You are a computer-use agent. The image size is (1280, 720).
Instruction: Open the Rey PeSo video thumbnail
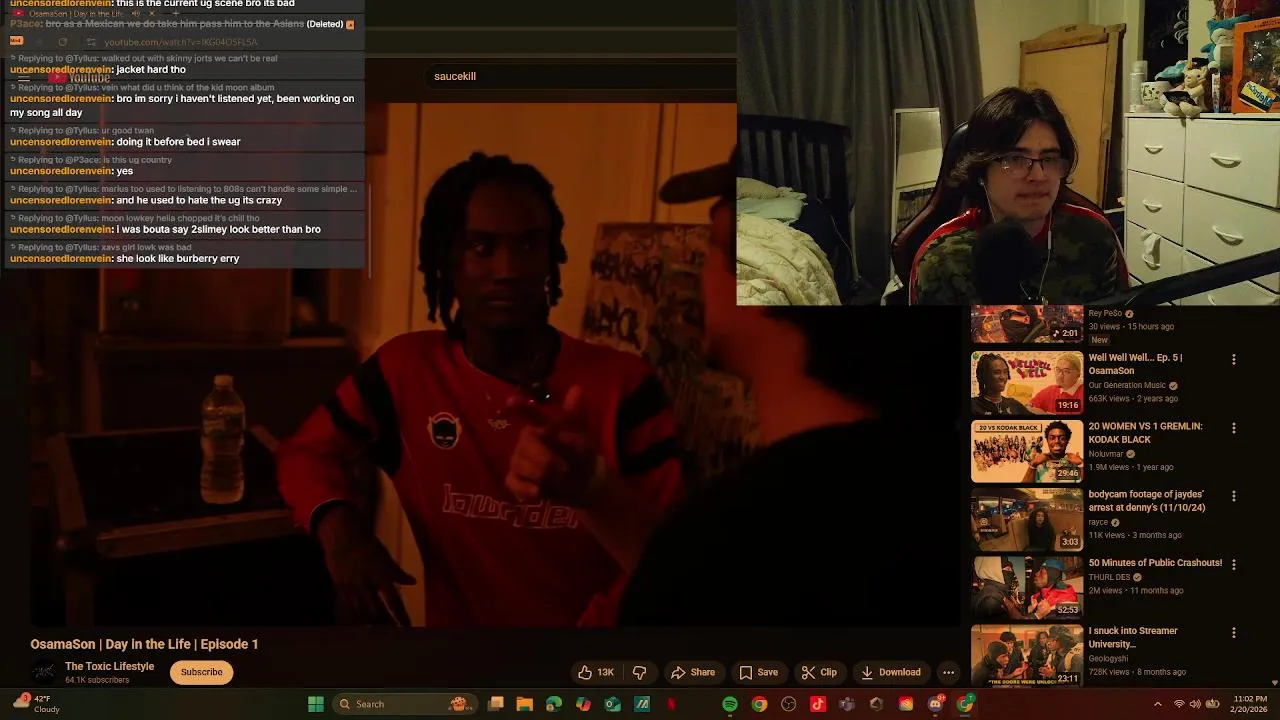point(1027,324)
